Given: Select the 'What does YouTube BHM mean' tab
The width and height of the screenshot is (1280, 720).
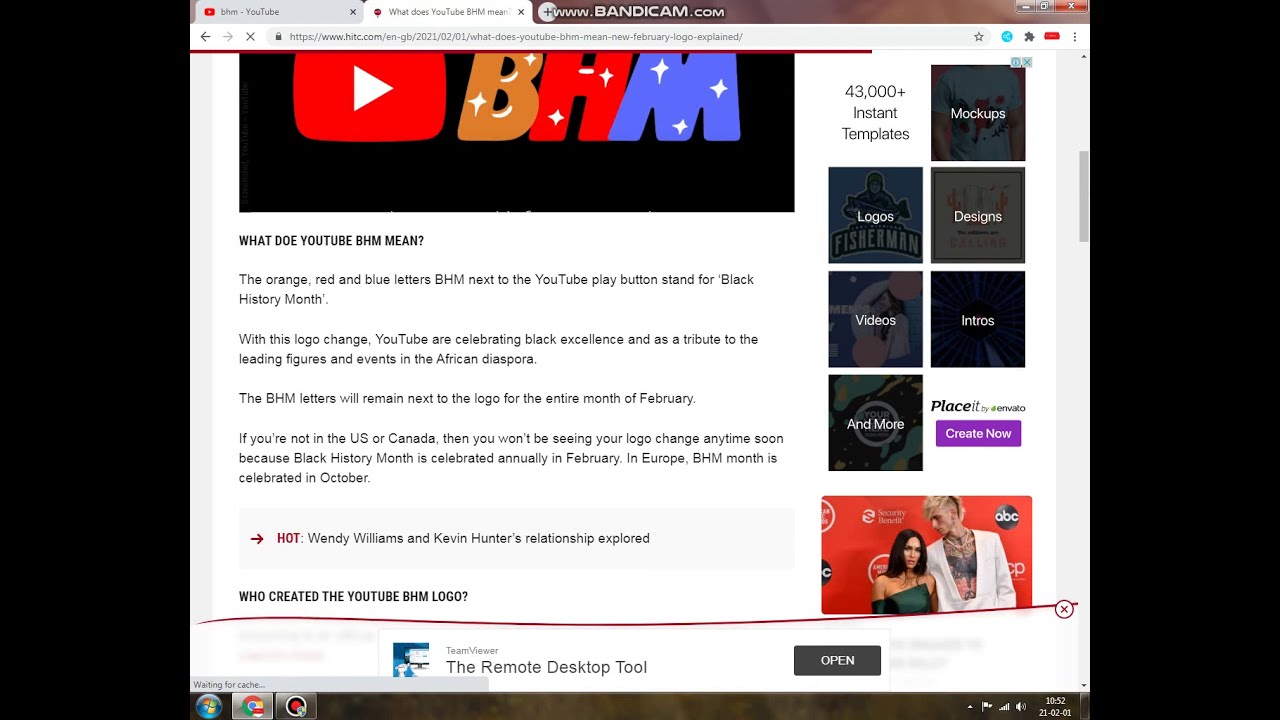Looking at the screenshot, I should click(x=448, y=12).
